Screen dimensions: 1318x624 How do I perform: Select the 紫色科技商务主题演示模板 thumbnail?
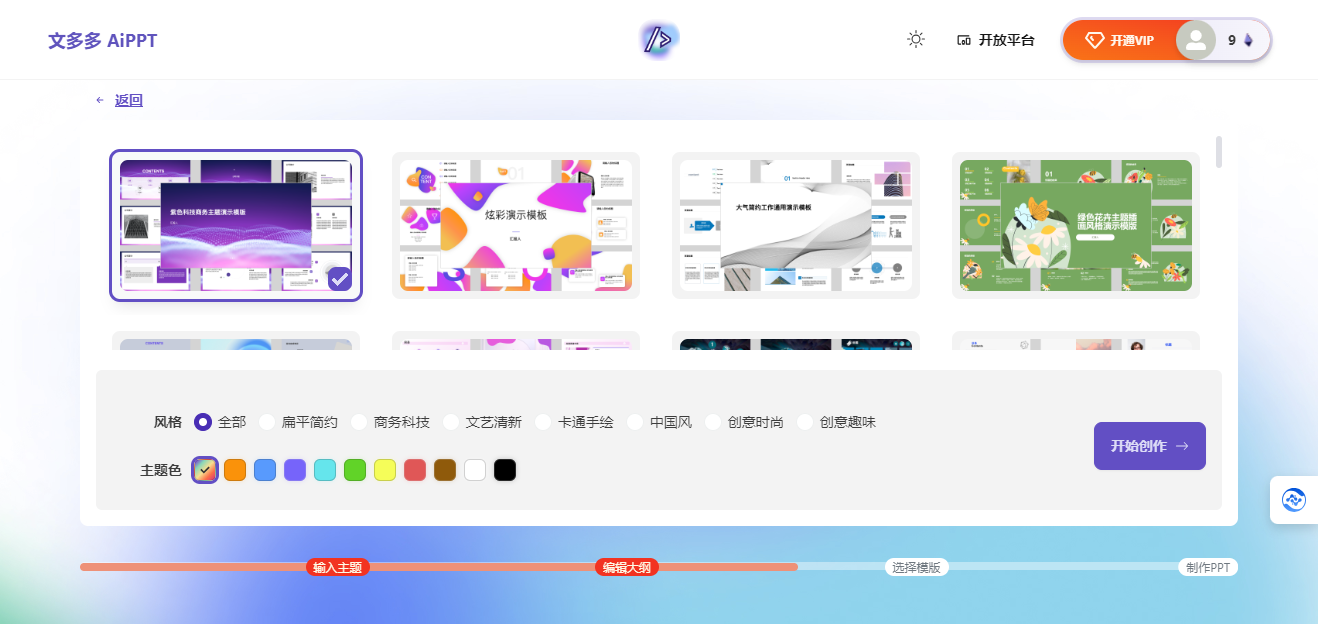coord(236,225)
